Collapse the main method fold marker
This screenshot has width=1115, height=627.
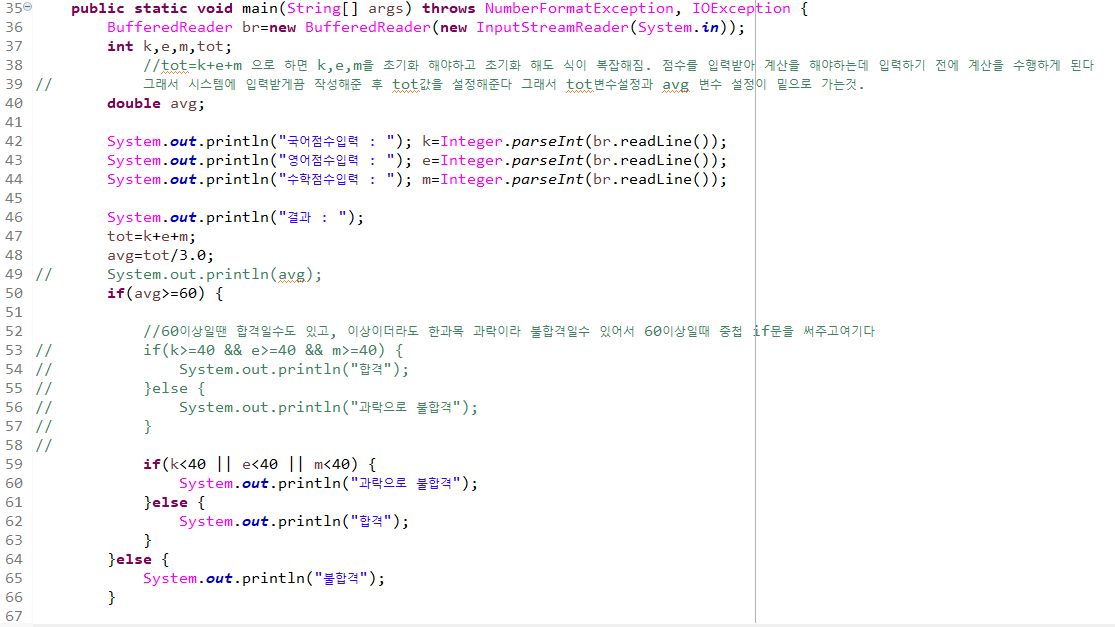pos(28,6)
